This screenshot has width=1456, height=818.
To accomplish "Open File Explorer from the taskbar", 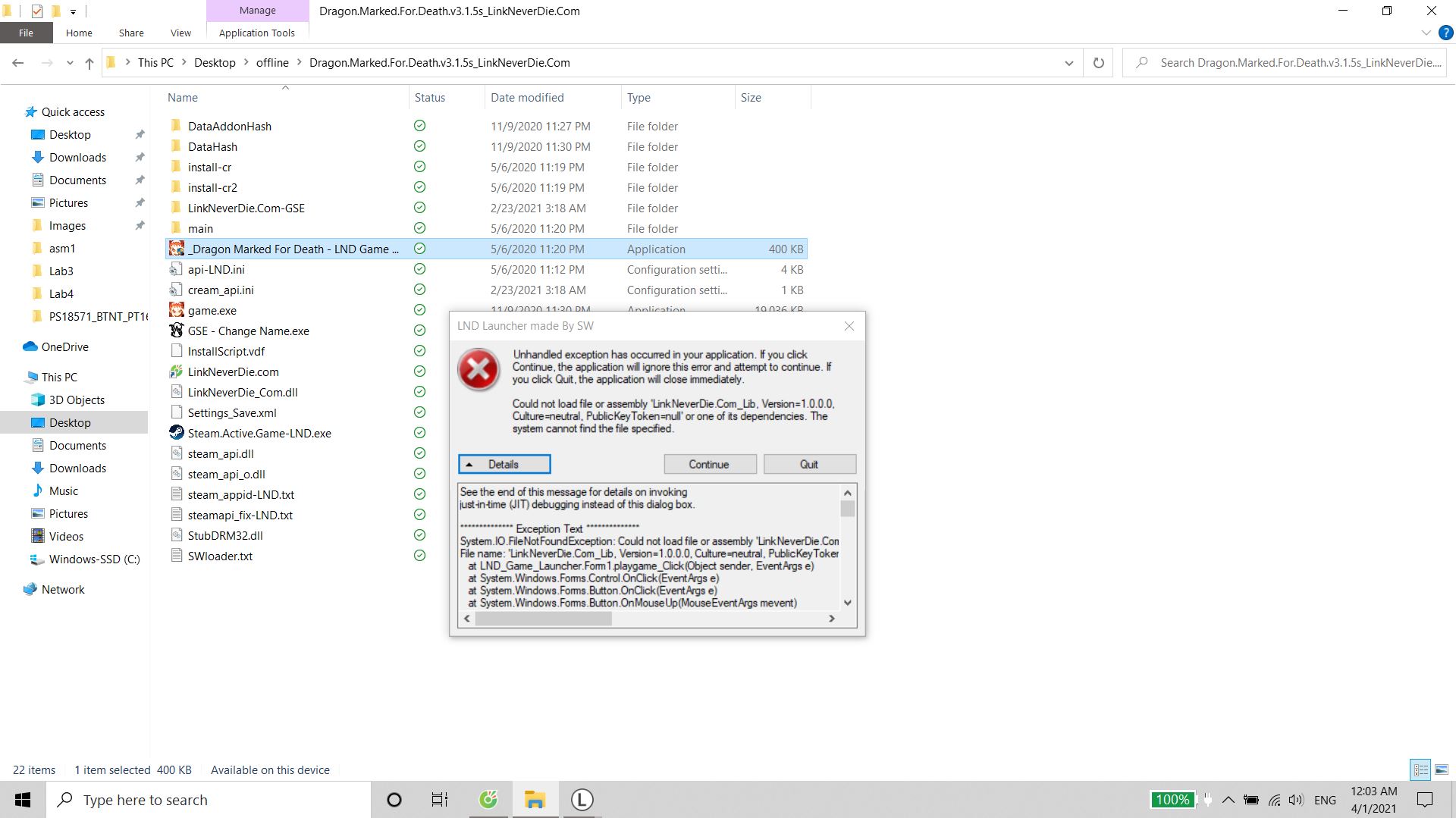I will pos(535,800).
